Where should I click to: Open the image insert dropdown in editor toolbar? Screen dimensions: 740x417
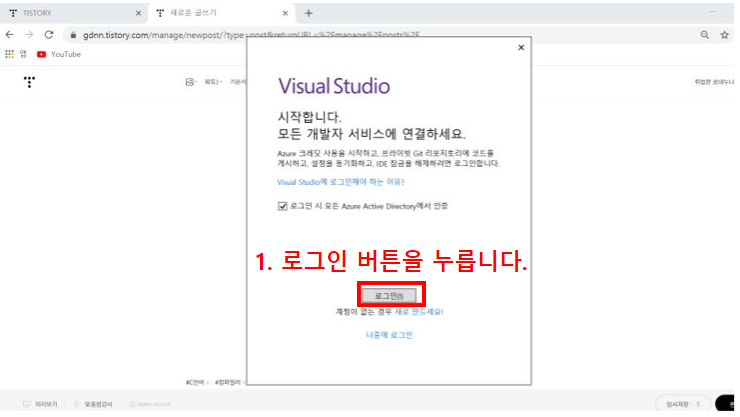click(x=191, y=82)
